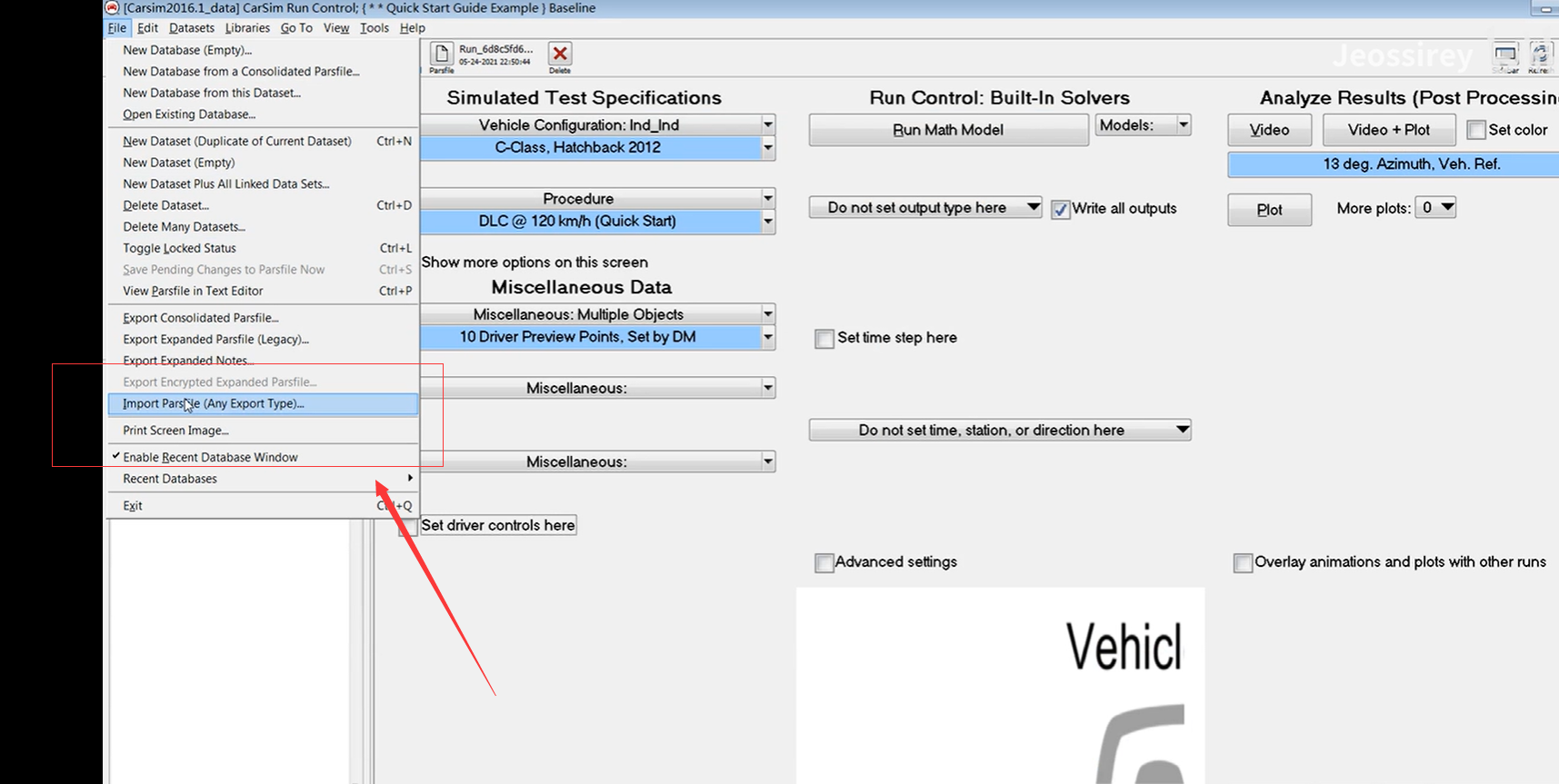1559x784 pixels.
Task: Choose Print Screen Image... menu item
Action: [264, 431]
